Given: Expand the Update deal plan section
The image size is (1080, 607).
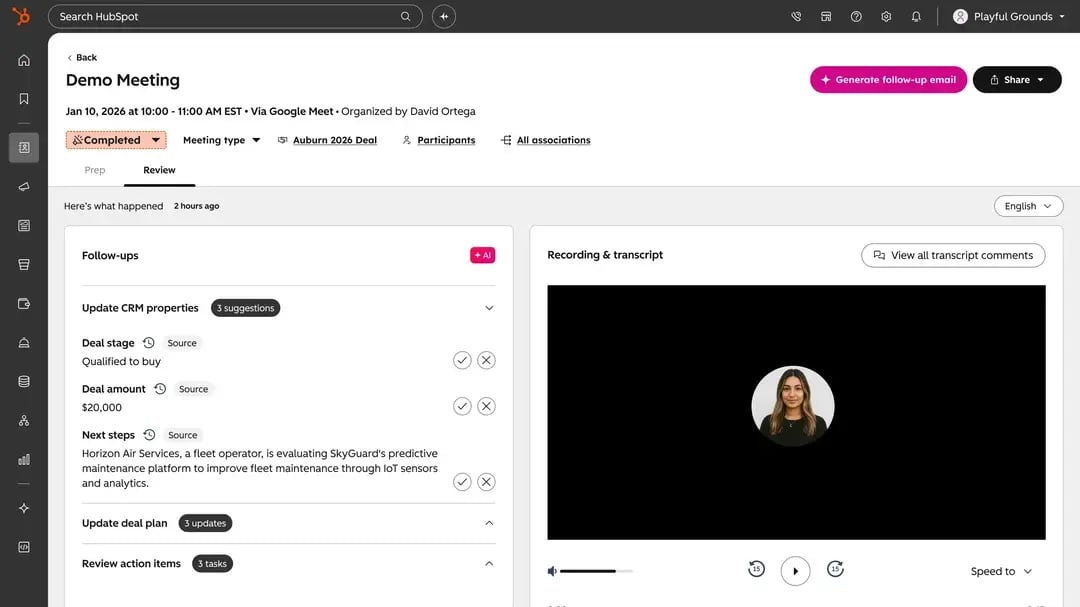Looking at the screenshot, I should (x=489, y=523).
